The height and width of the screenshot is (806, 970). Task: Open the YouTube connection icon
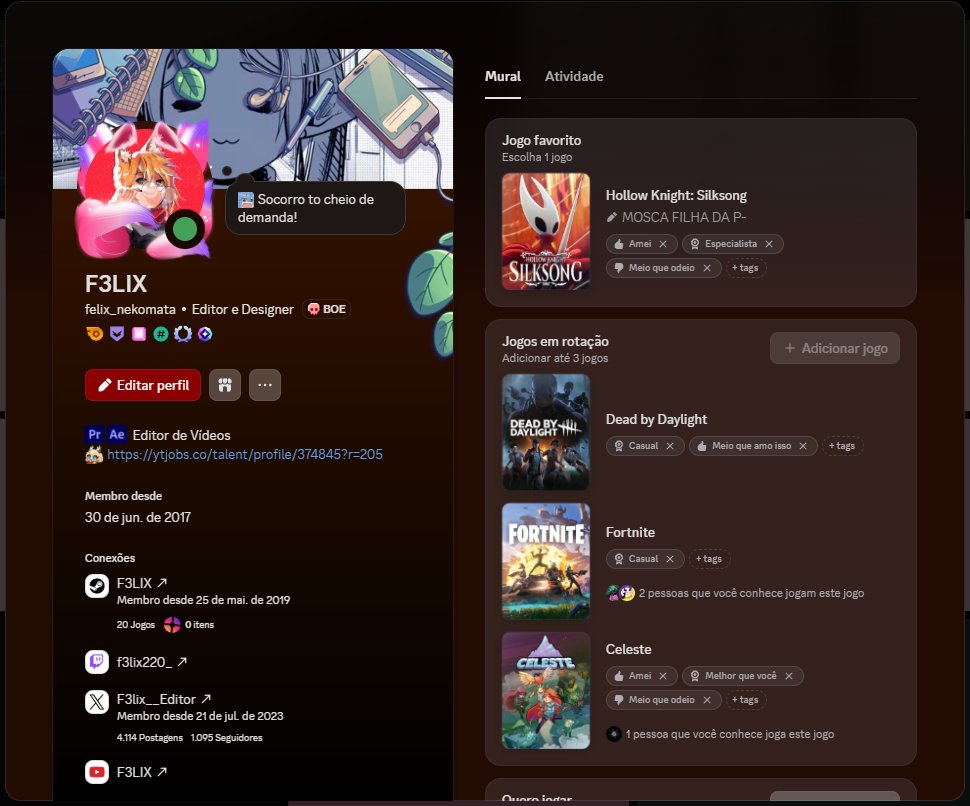point(97,772)
